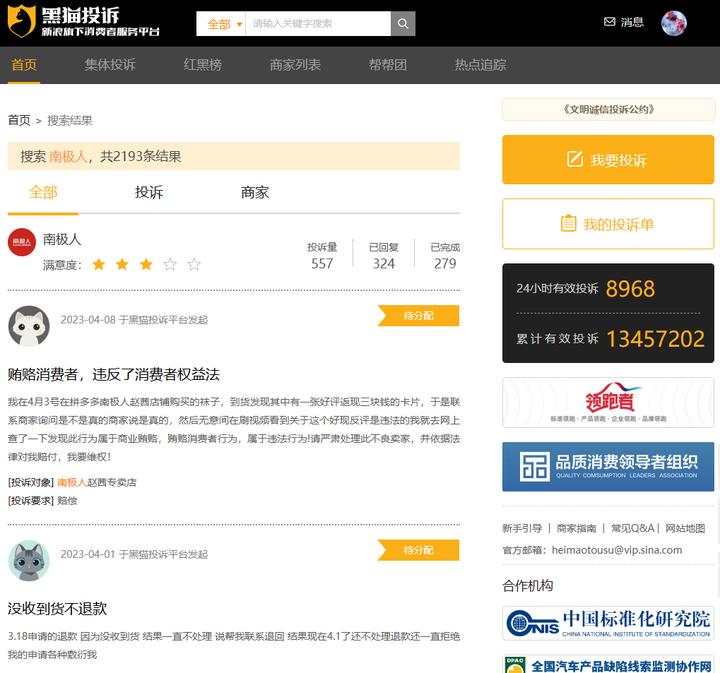Open the 消息 envelope icon
This screenshot has height=673, width=720.
tap(609, 22)
